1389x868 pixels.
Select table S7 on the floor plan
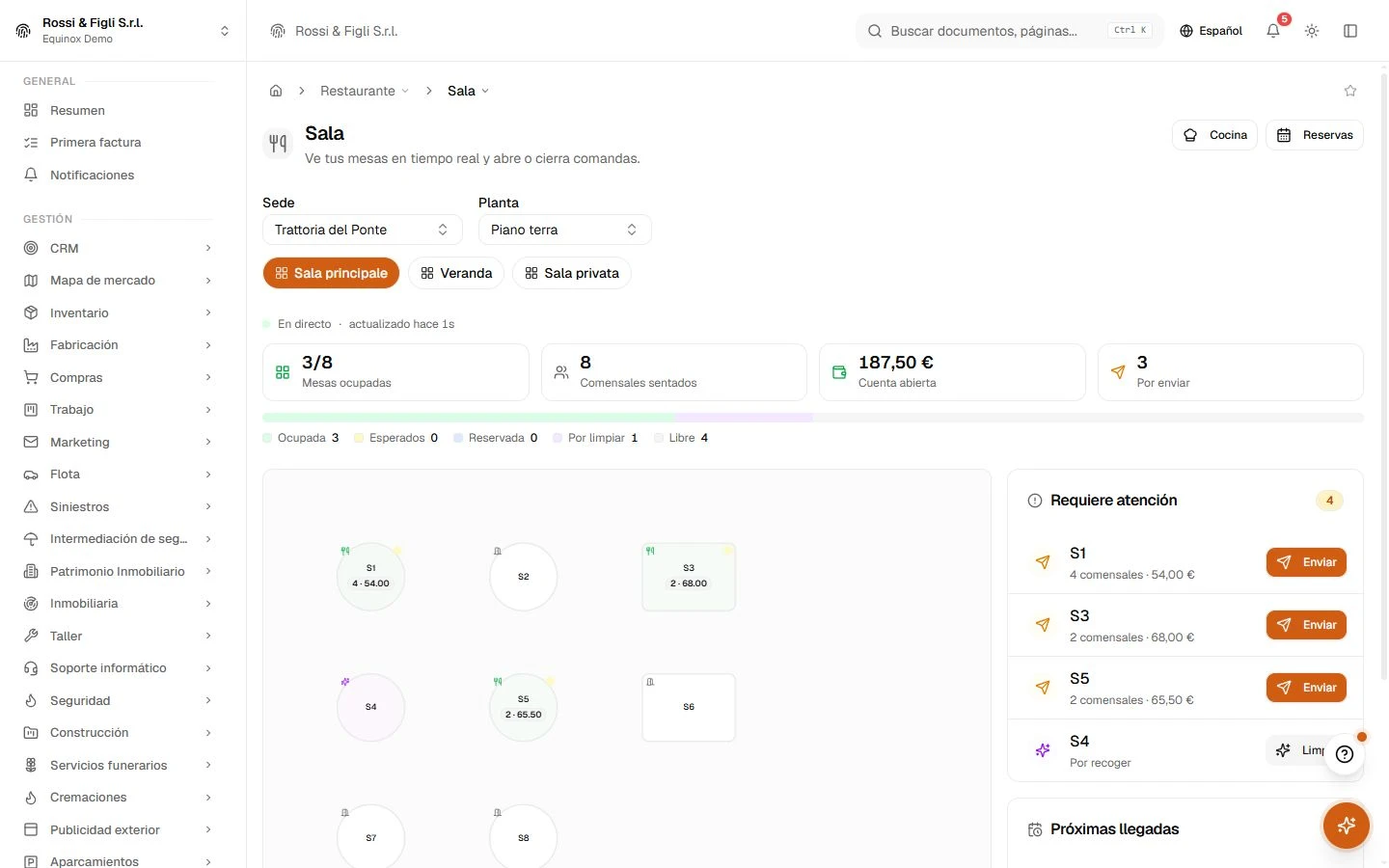370,836
